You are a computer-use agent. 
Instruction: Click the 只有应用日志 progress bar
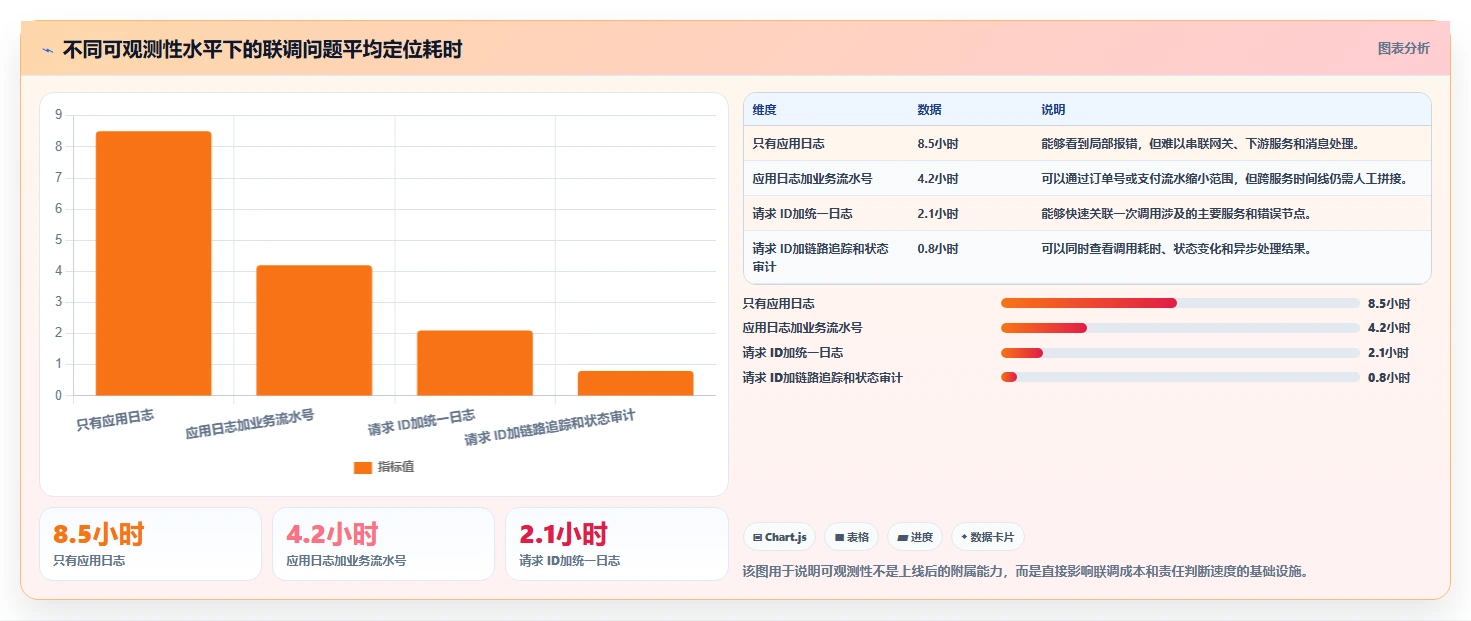tap(1180, 303)
